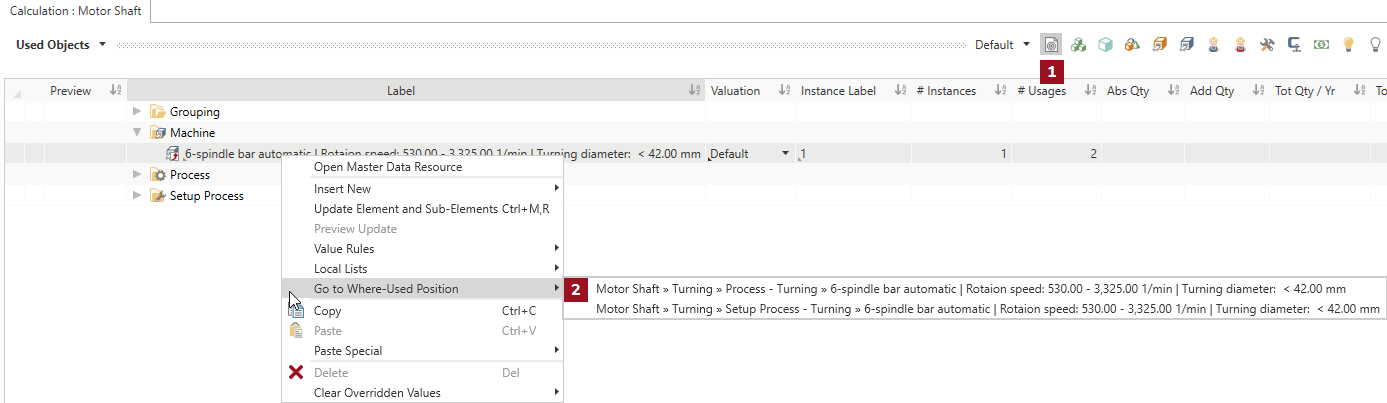Screen dimensions: 1387x403
Task: Switch to the Calculation : Motor Shaft tab
Action: (x=75, y=10)
